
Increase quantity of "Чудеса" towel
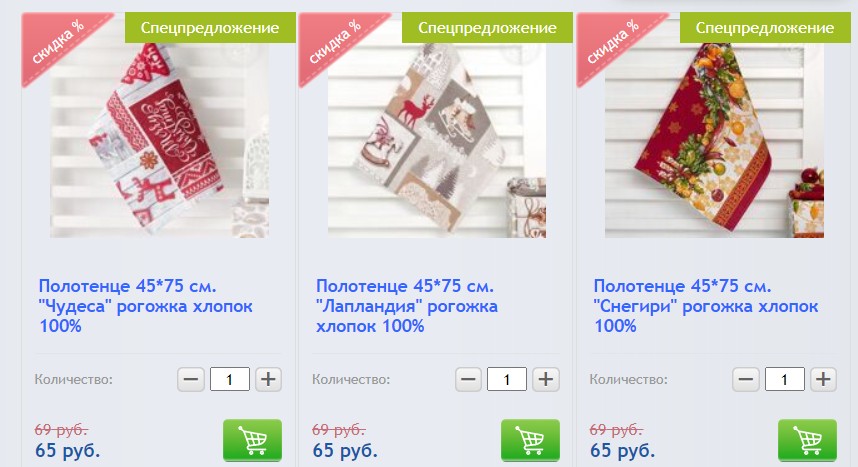point(268,379)
